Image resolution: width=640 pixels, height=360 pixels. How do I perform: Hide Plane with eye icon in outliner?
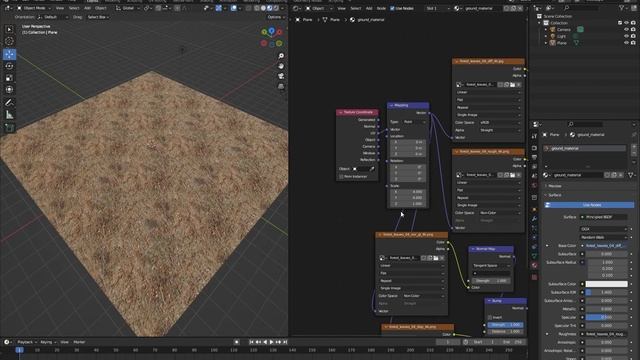[627, 42]
